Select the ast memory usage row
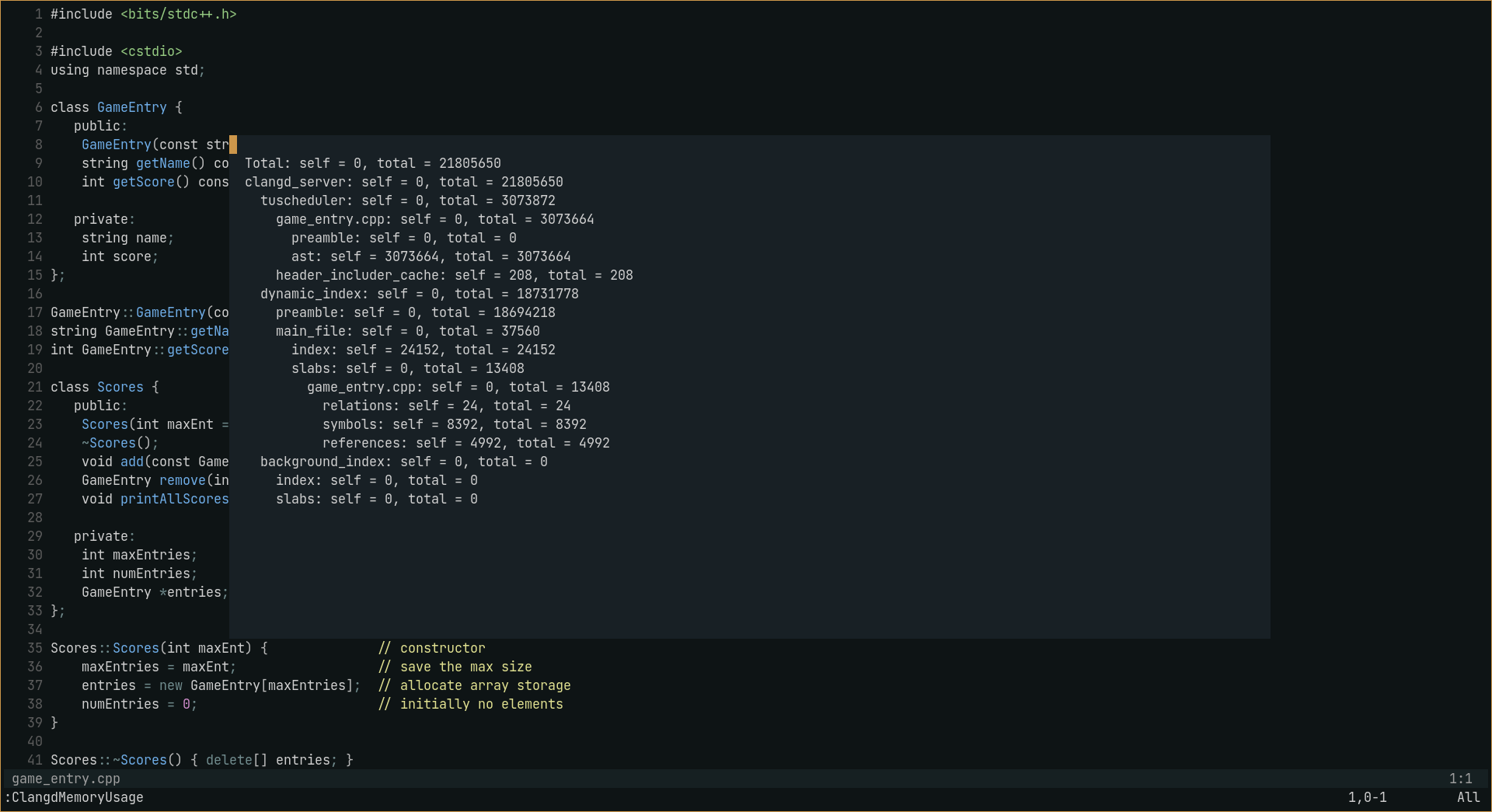1492x812 pixels. (431, 256)
